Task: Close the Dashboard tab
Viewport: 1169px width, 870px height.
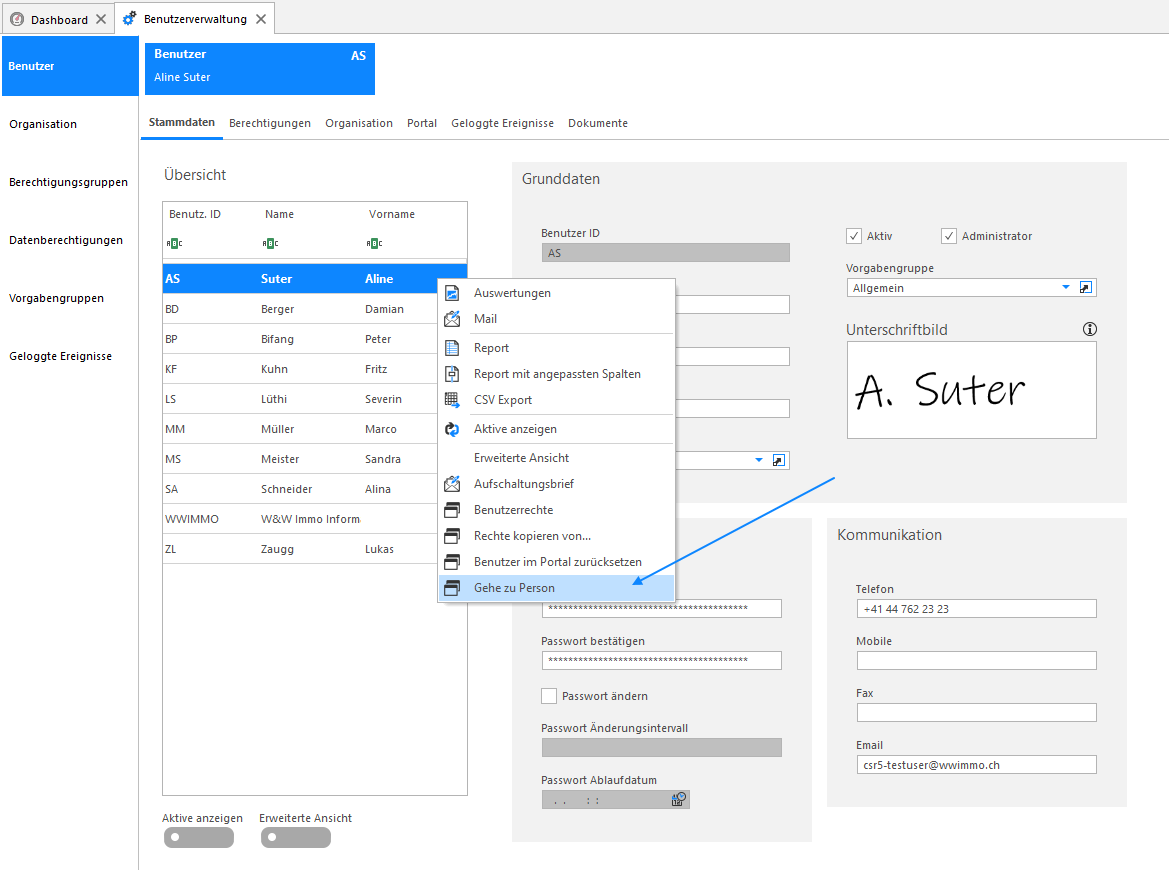Action: click(101, 19)
